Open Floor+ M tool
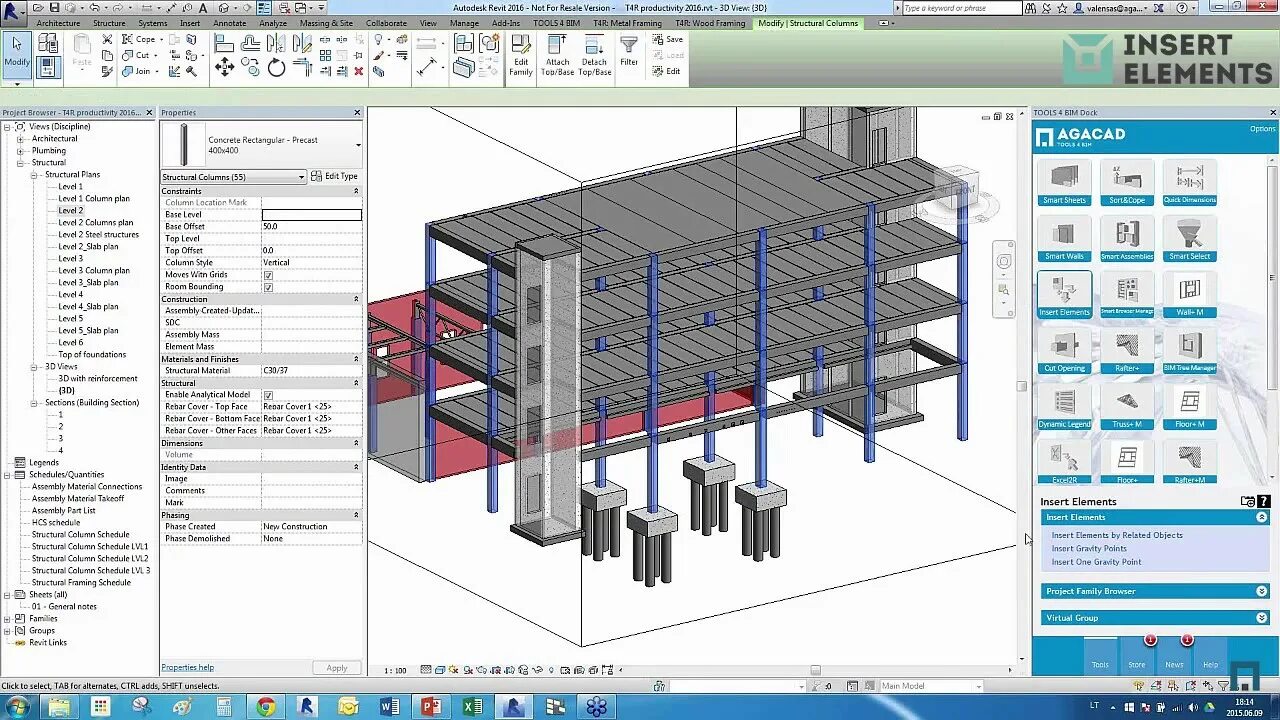Viewport: 1280px width, 720px height. [x=1190, y=407]
